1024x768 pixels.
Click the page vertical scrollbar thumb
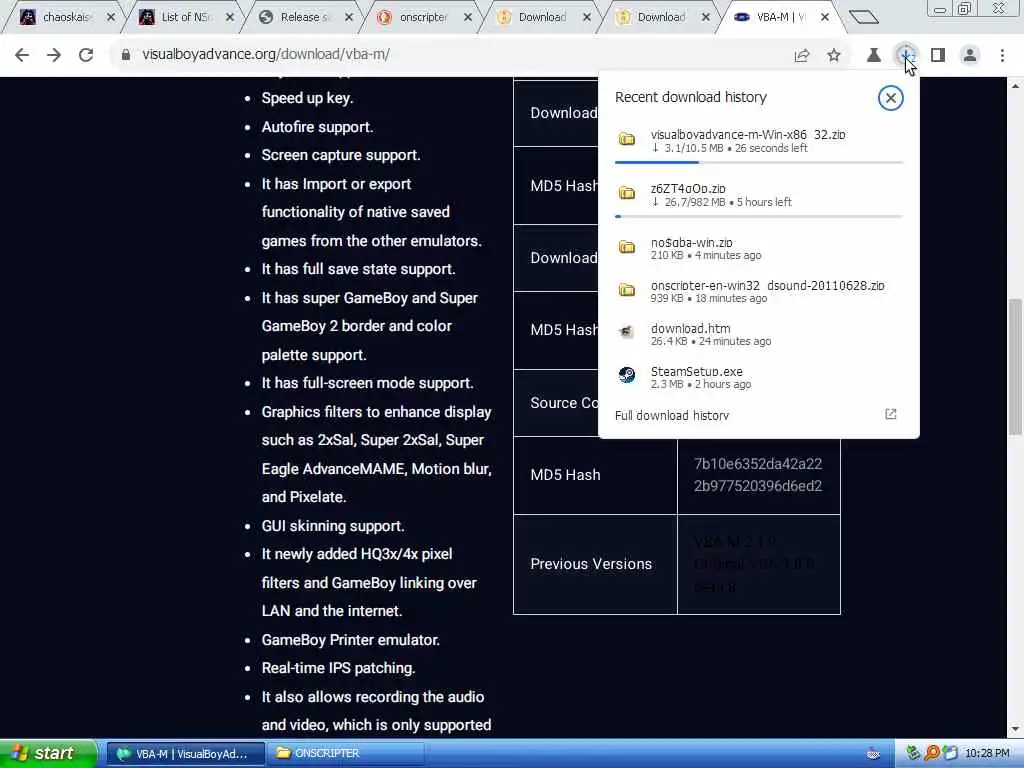coord(1016,367)
